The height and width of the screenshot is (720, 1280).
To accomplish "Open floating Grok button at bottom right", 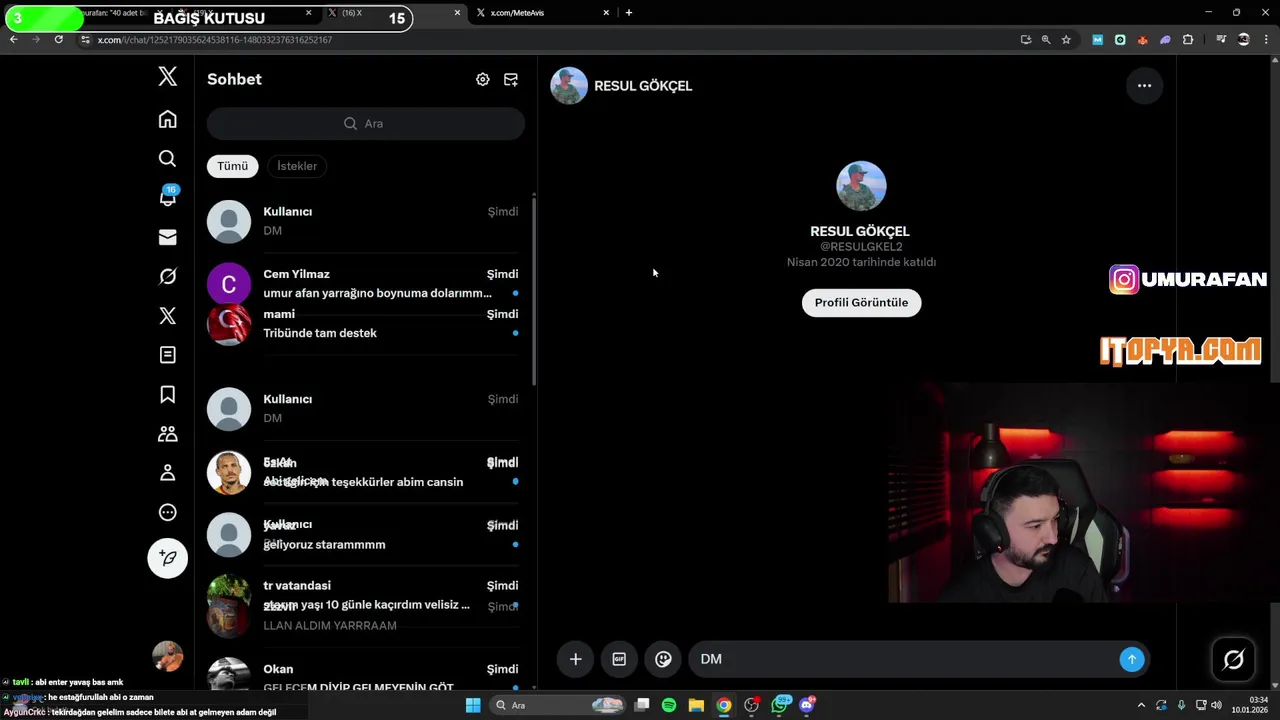I will click(x=1234, y=659).
